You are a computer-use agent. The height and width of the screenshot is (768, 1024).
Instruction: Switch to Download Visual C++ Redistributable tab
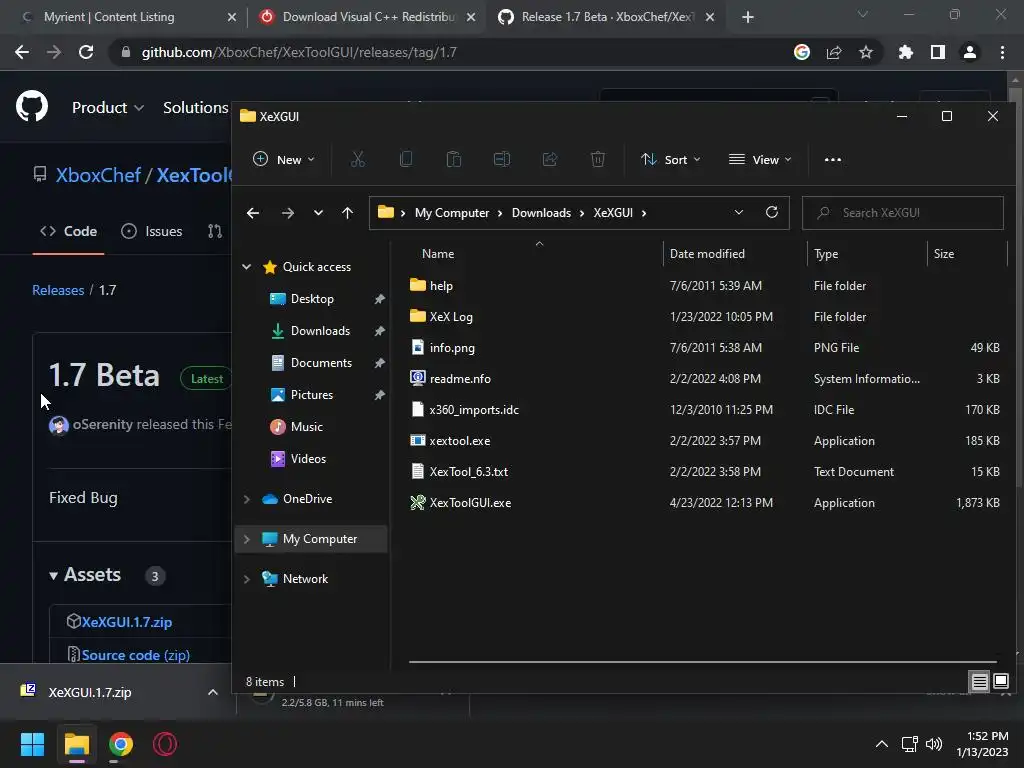368,17
